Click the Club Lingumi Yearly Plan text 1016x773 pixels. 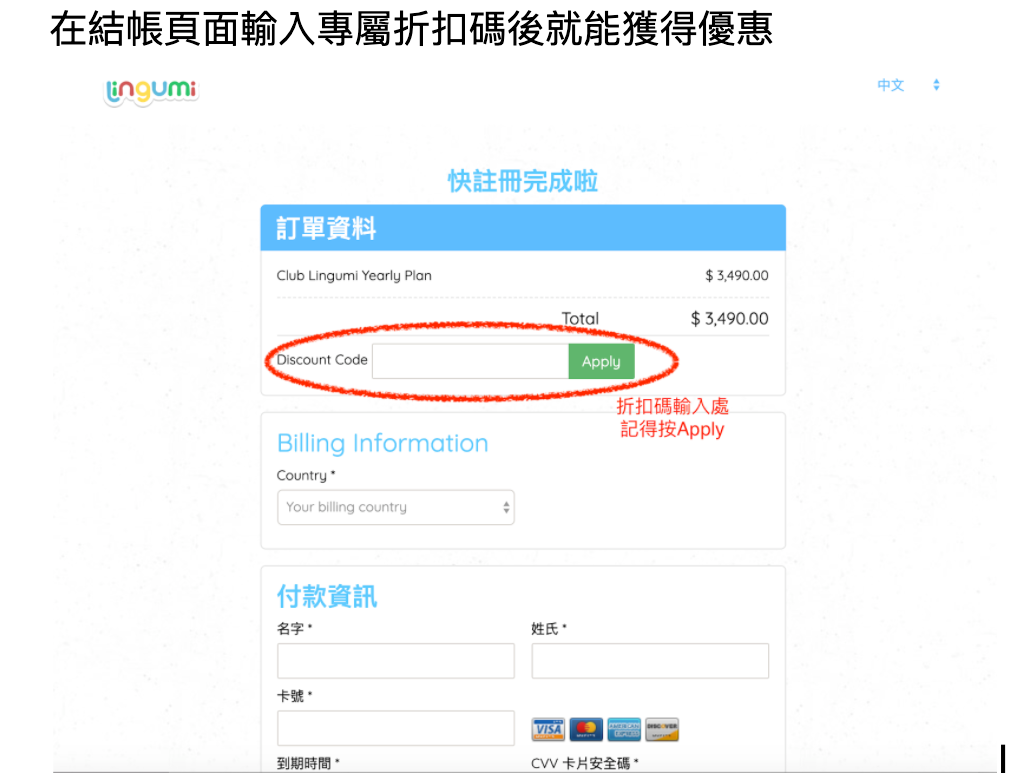[354, 275]
